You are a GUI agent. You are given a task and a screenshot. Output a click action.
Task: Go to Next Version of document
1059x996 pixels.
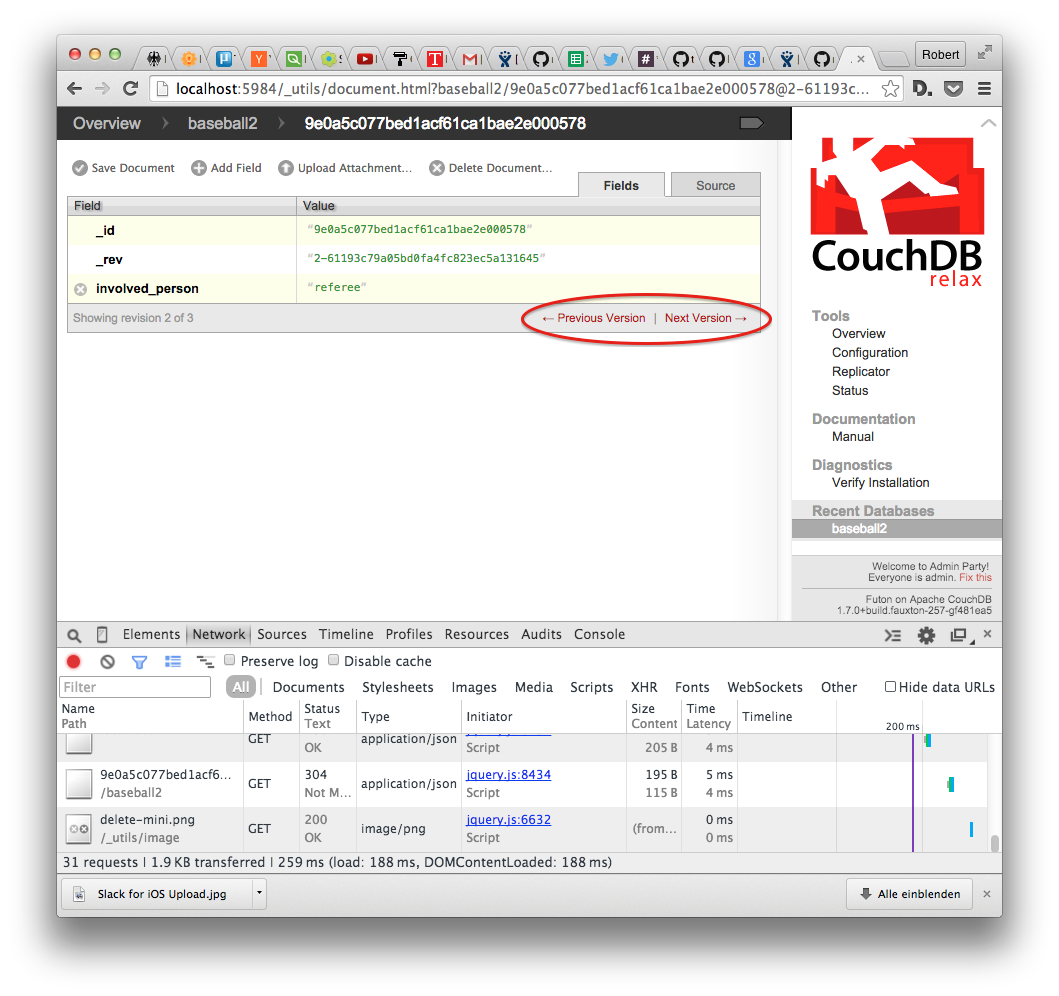point(706,317)
